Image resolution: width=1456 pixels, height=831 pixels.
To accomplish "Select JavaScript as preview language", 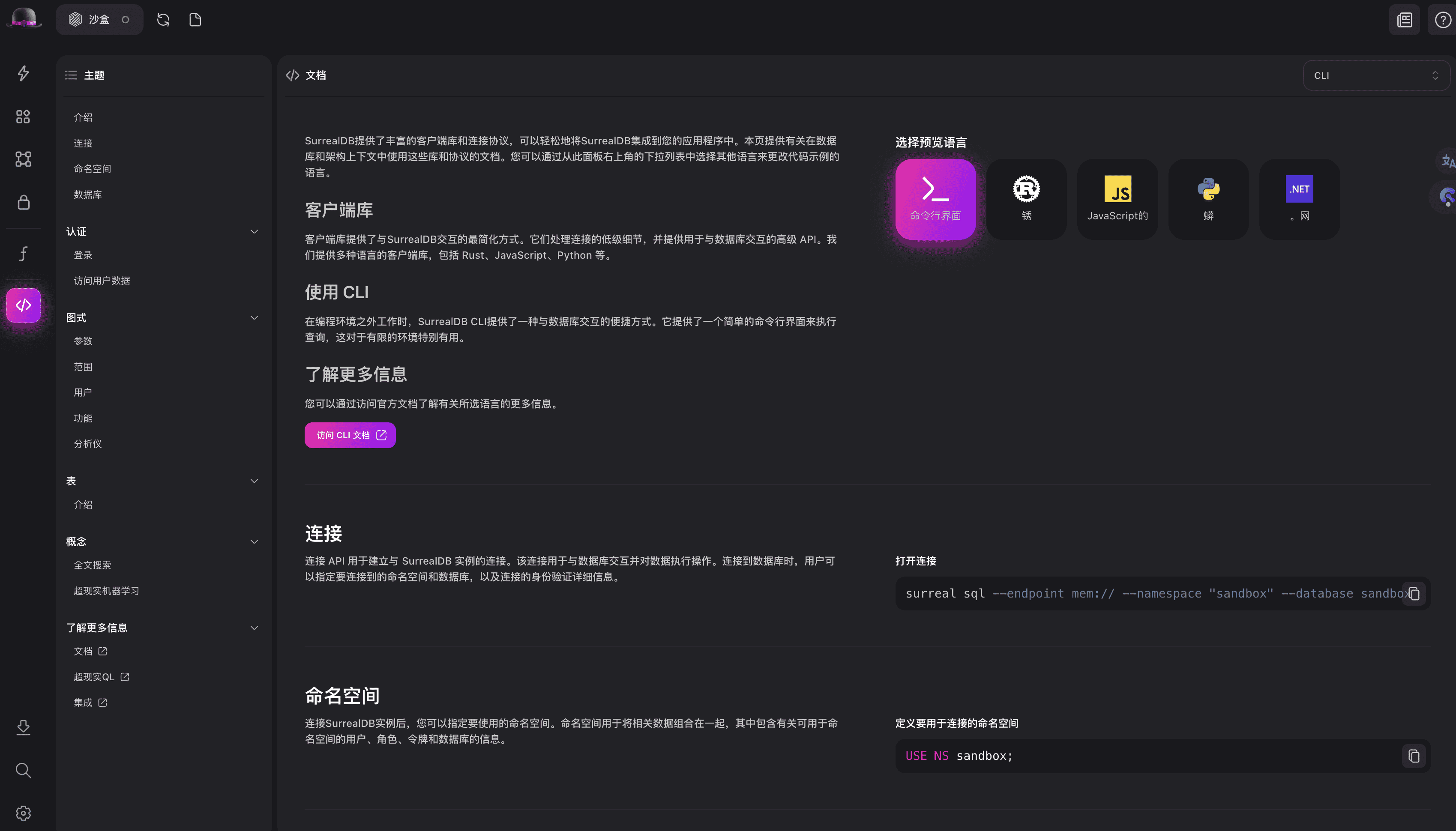I will tap(1117, 199).
